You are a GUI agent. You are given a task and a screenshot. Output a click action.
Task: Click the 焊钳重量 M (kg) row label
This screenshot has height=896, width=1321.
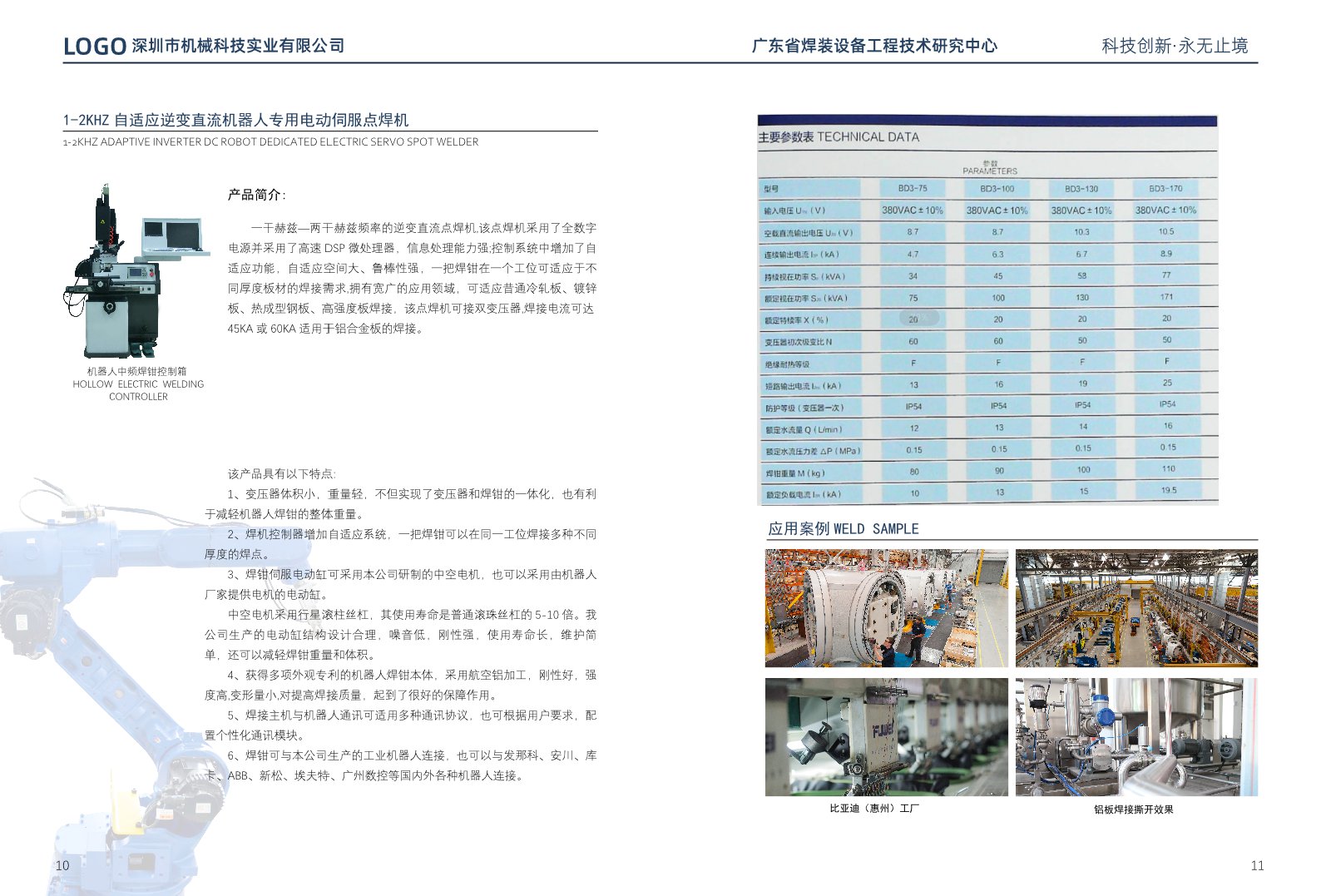(x=794, y=473)
